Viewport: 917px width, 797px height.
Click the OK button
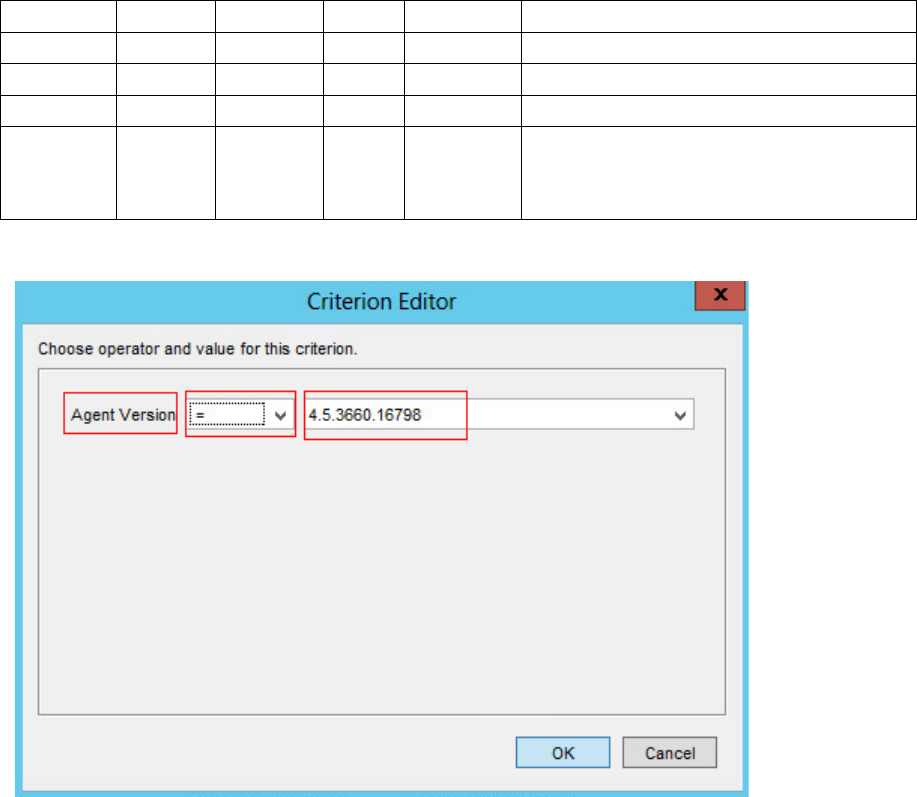coord(563,753)
